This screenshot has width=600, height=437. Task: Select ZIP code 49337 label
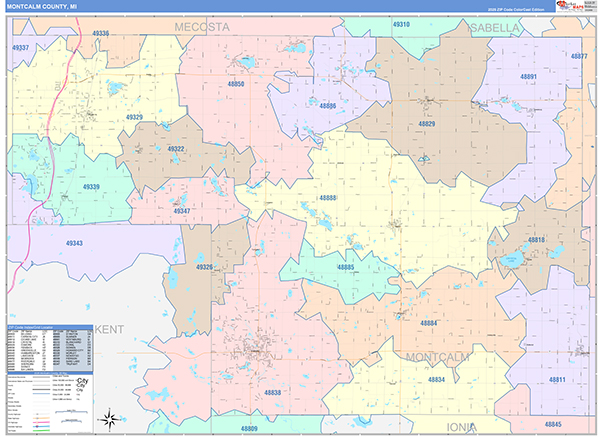(20, 48)
